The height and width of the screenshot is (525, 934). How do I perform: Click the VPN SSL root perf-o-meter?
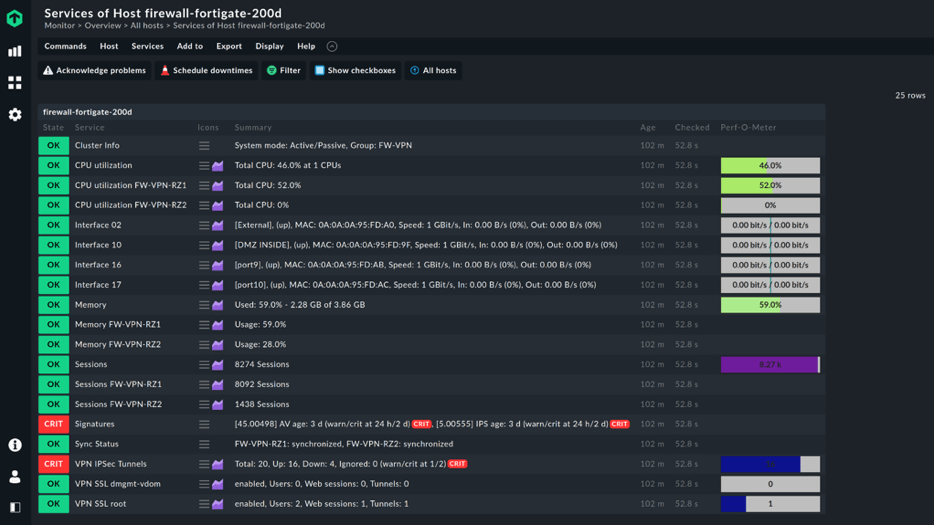(x=770, y=504)
